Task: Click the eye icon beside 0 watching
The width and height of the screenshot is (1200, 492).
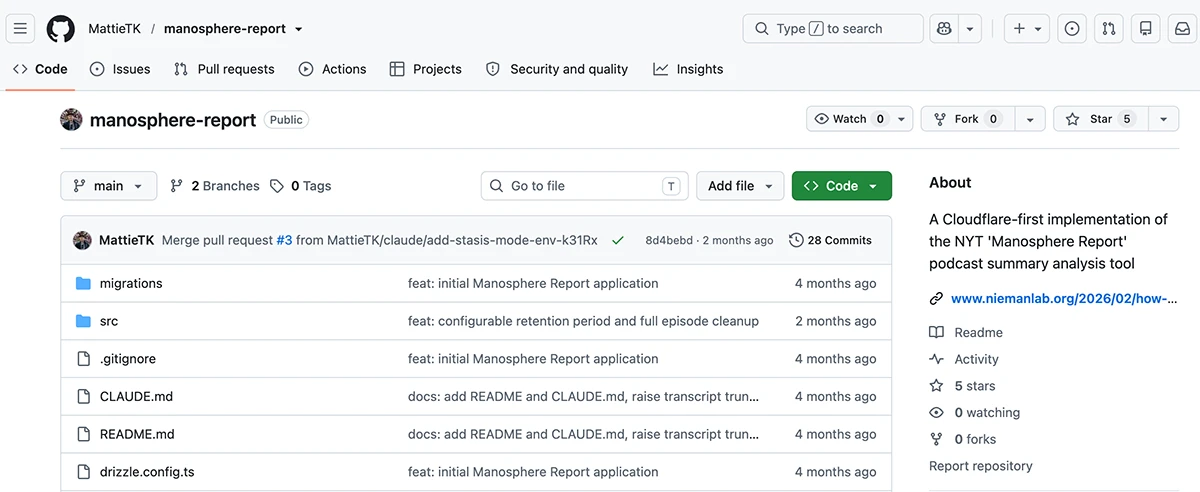Action: [936, 412]
